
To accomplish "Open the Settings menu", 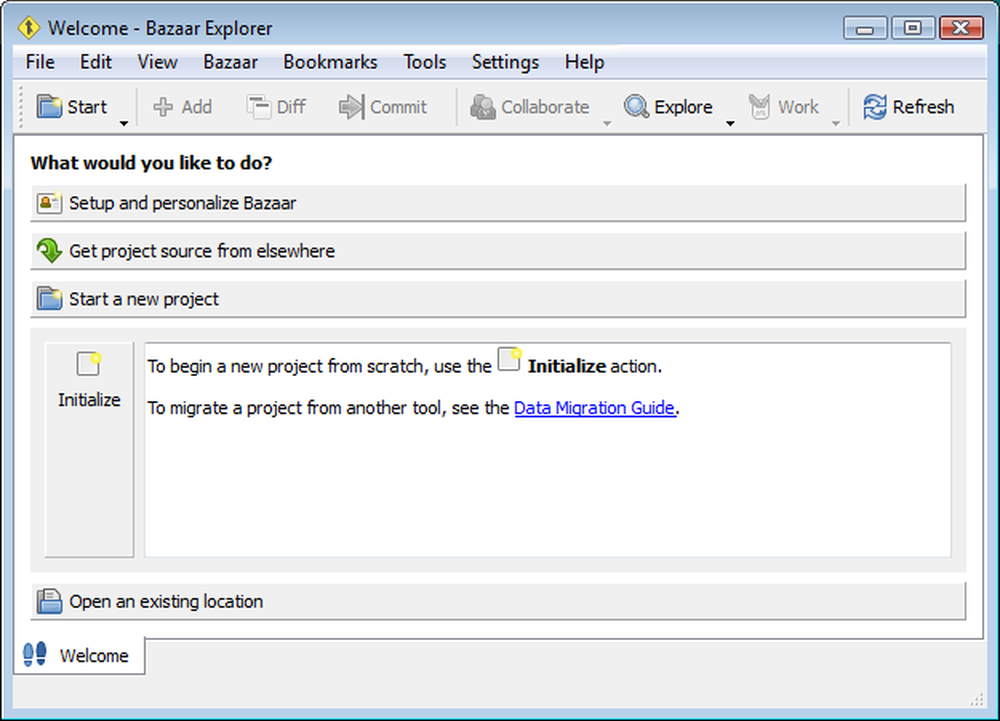I will click(x=505, y=62).
